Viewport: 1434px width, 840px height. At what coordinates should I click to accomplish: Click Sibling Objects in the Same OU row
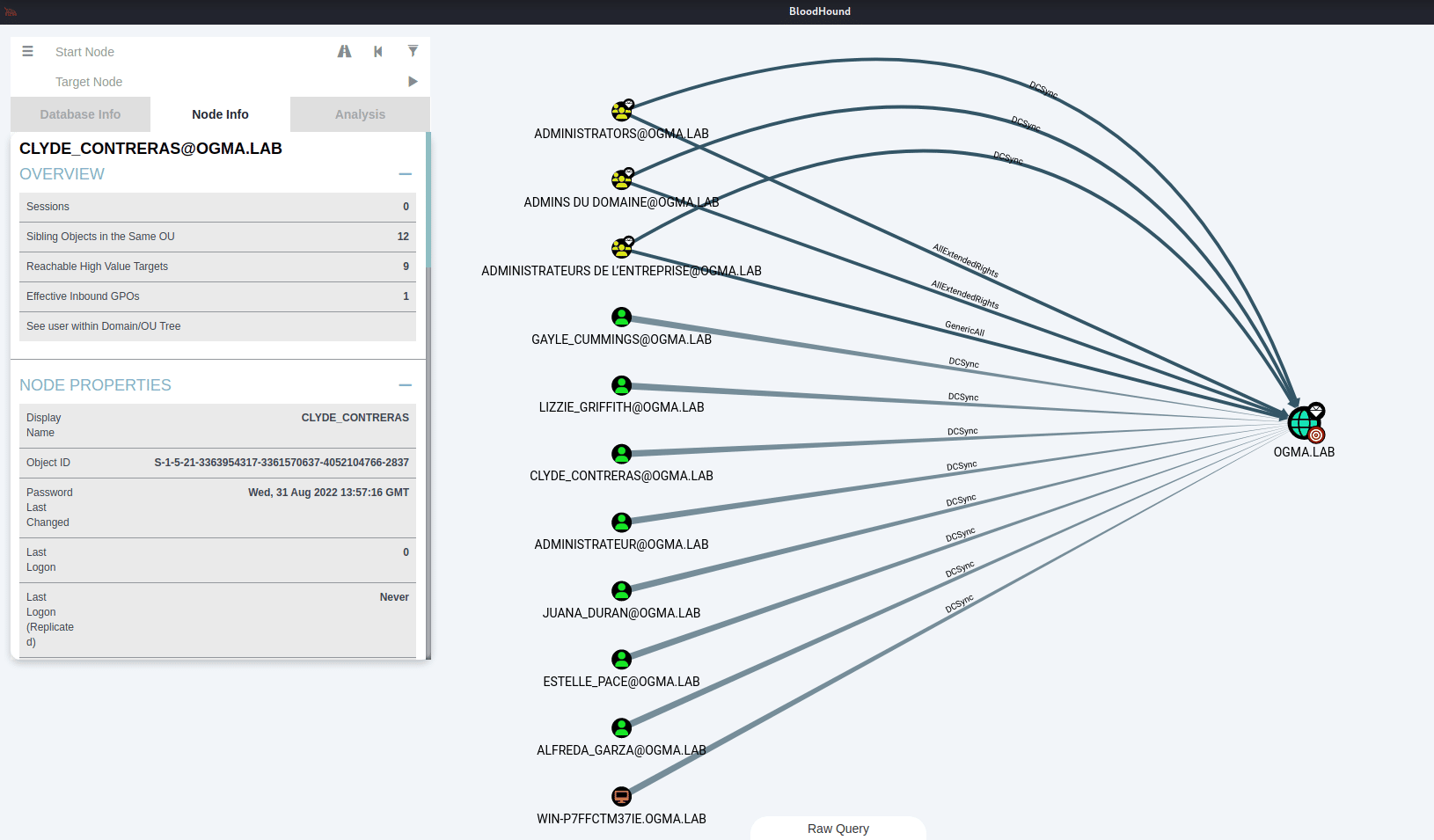pos(217,237)
